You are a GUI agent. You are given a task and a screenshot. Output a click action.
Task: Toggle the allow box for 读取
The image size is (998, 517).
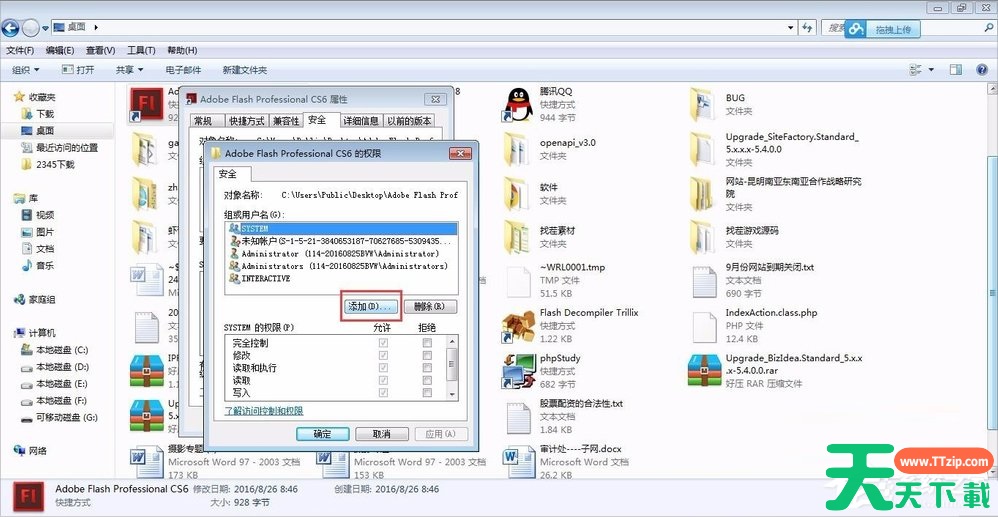pos(383,380)
